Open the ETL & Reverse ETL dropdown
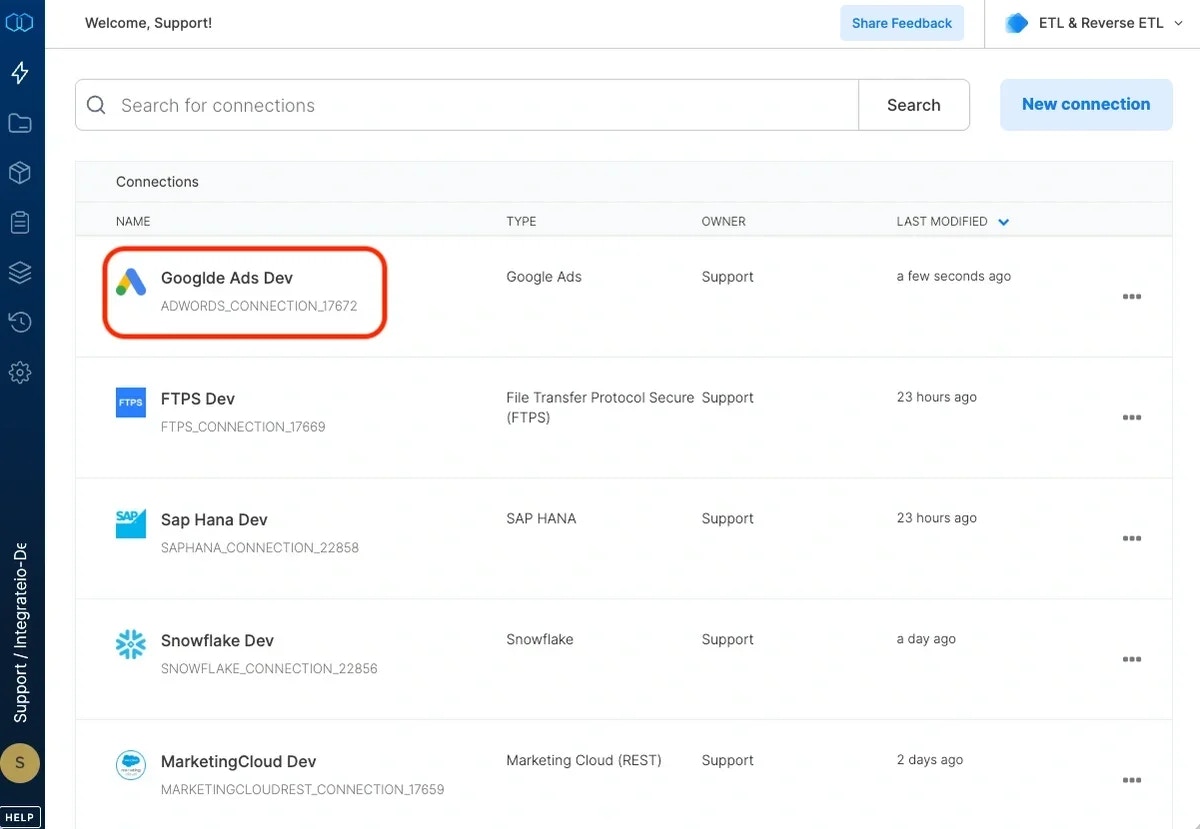The height and width of the screenshot is (829, 1200). click(1092, 22)
